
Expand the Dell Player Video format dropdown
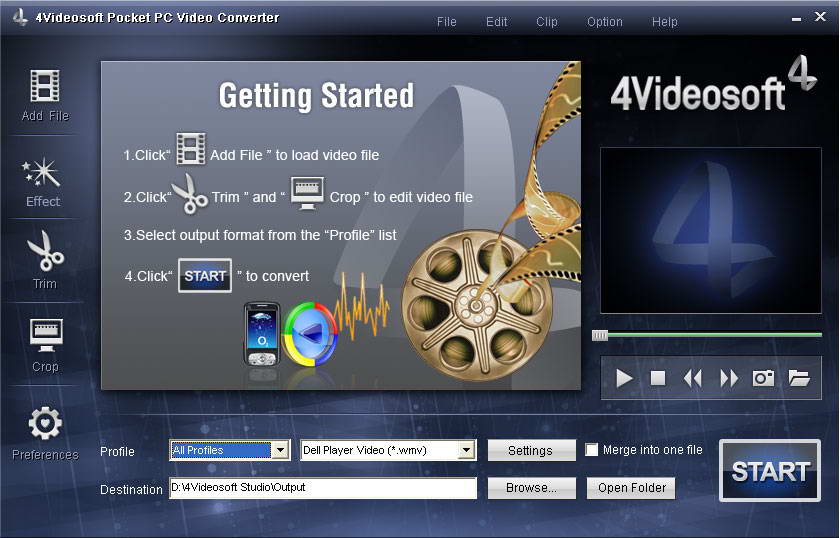click(x=467, y=450)
